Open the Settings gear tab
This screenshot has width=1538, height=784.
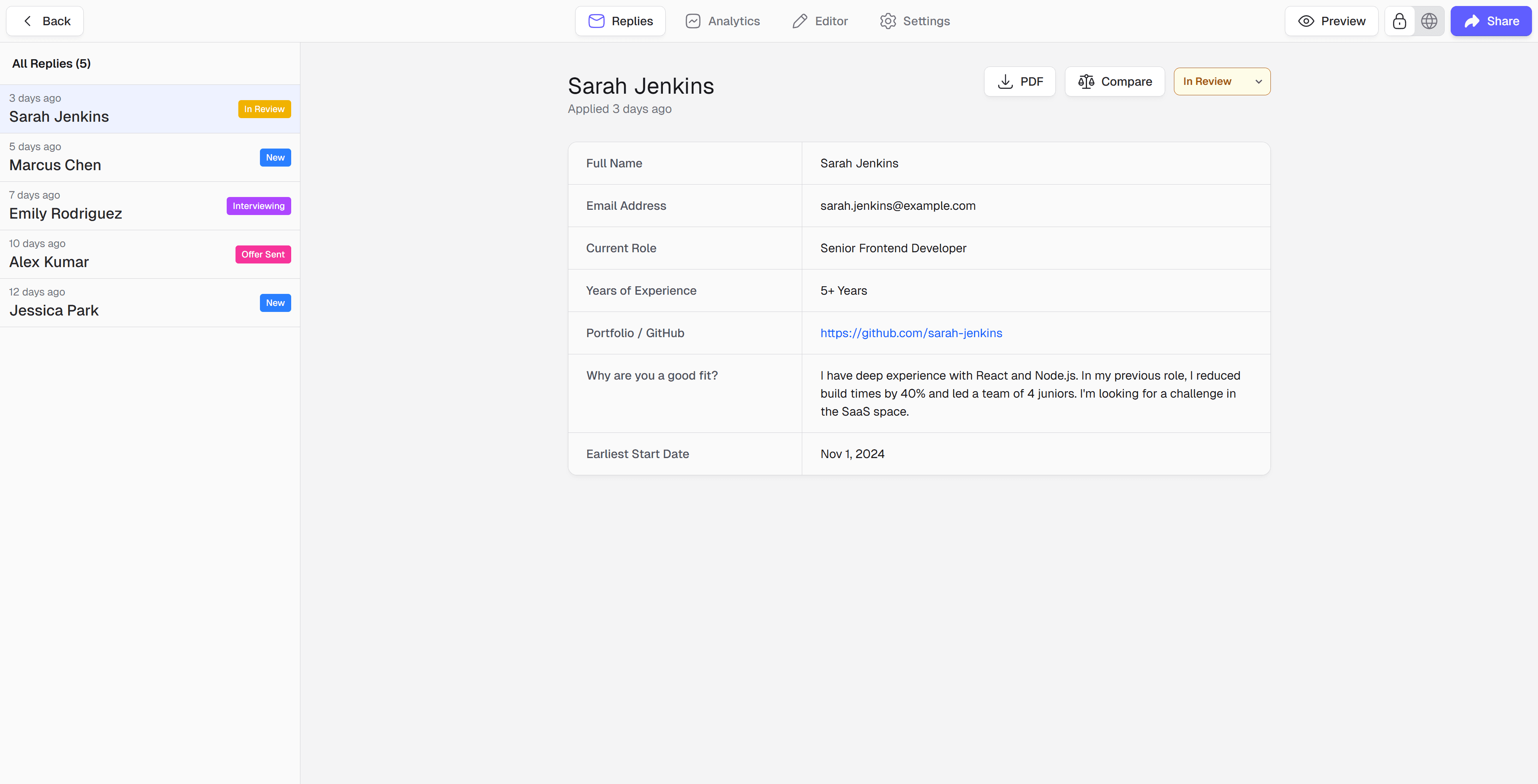click(914, 21)
